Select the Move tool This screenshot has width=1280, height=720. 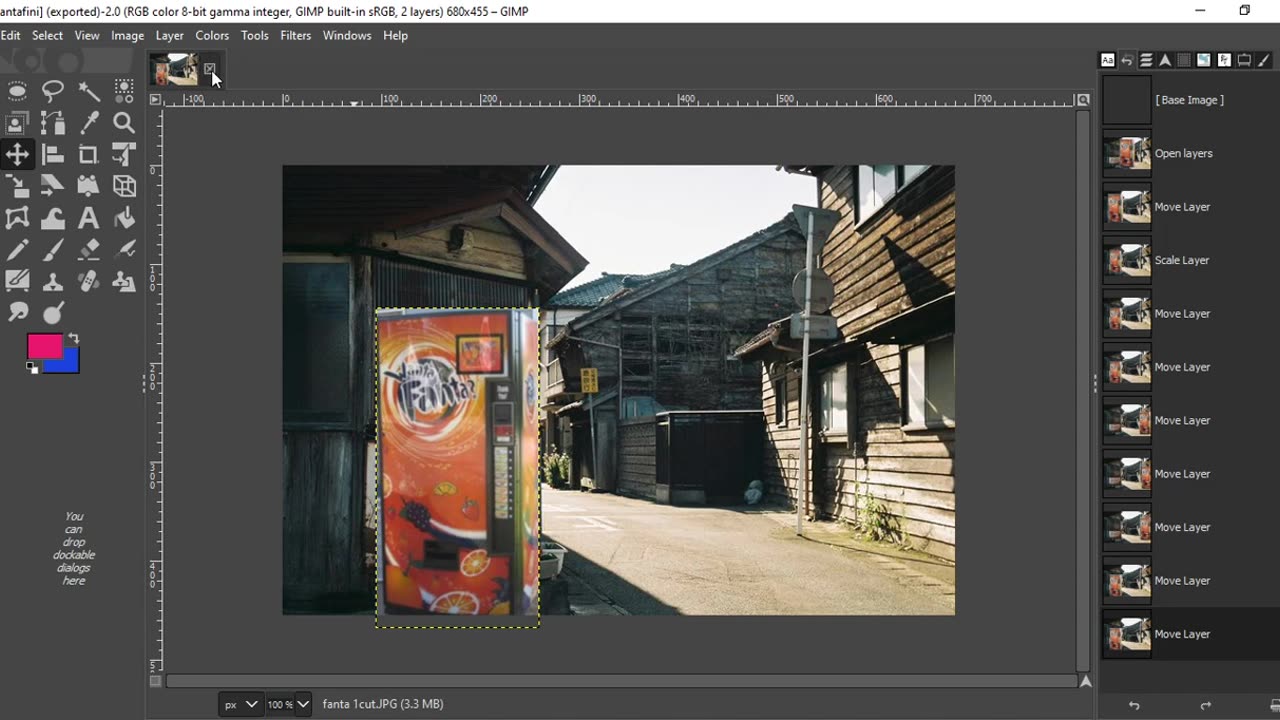tap(17, 154)
